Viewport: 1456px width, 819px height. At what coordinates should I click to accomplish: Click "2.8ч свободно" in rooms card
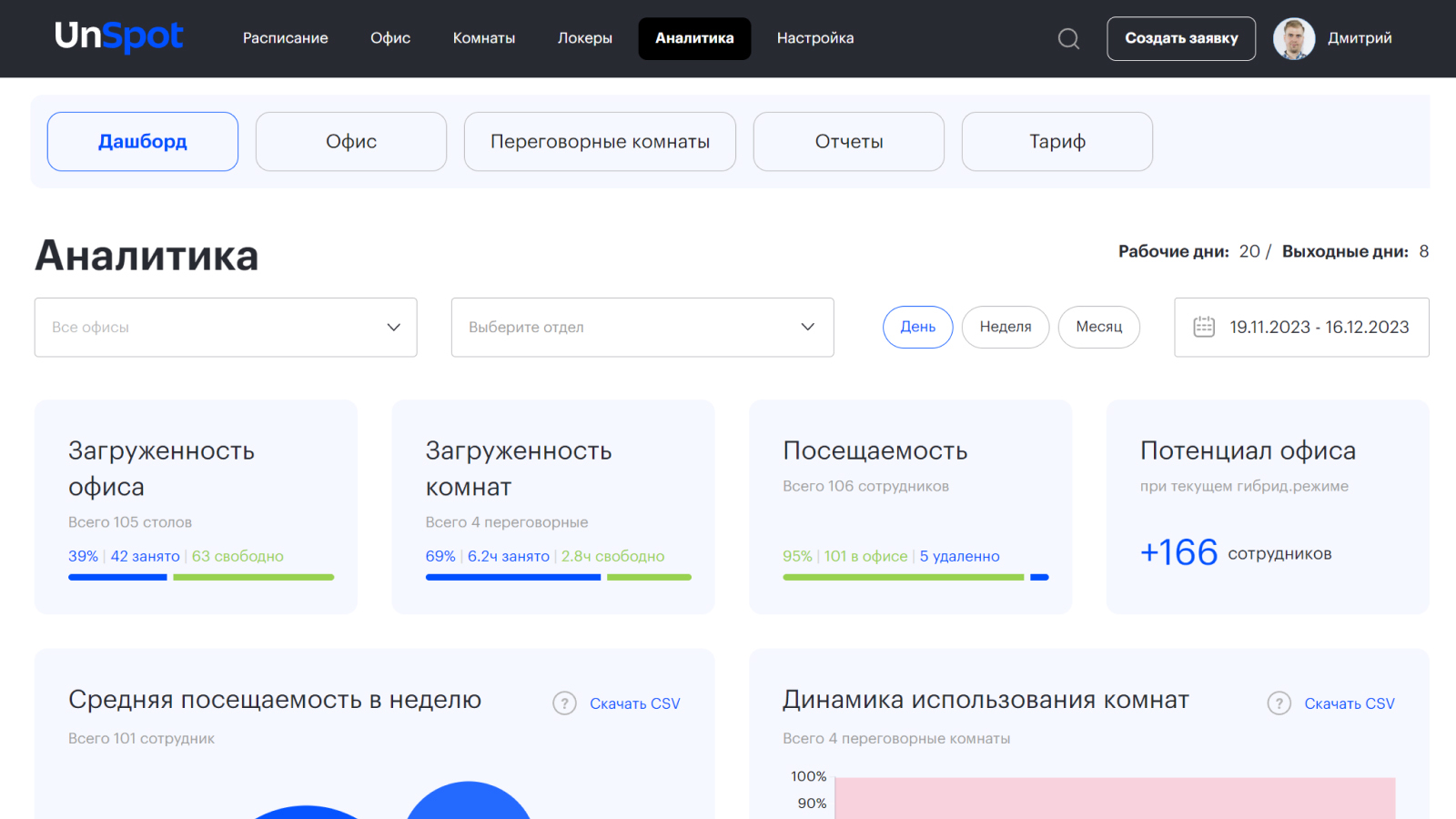tap(612, 556)
